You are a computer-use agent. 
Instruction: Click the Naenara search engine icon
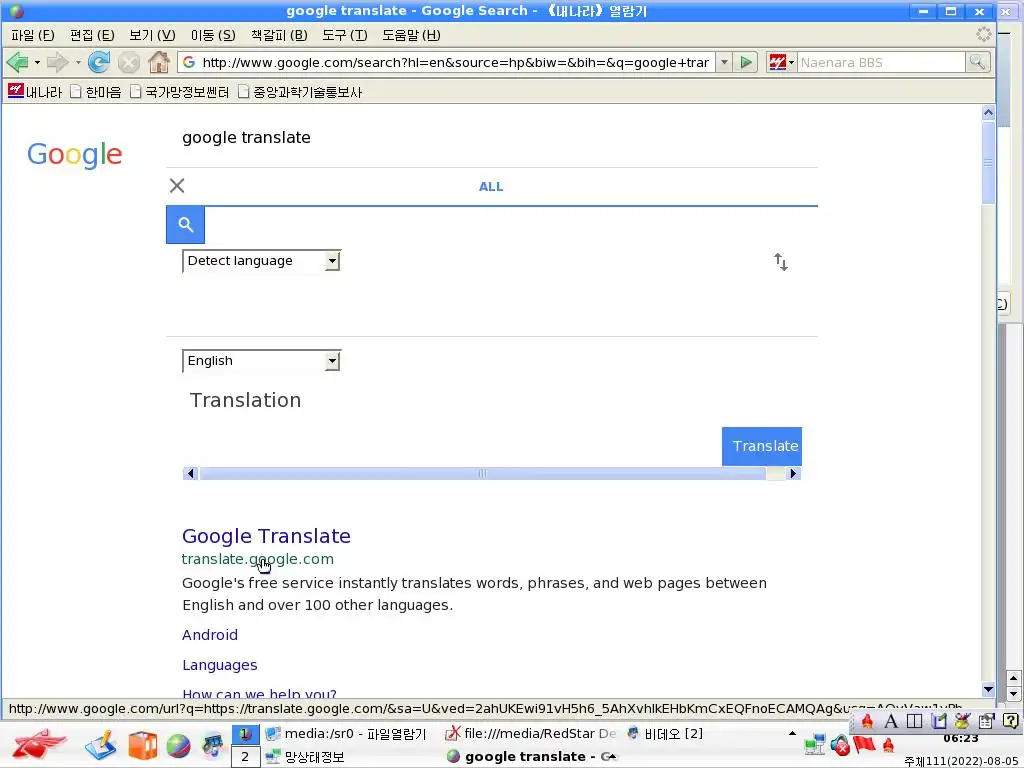pyautogui.click(x=776, y=63)
